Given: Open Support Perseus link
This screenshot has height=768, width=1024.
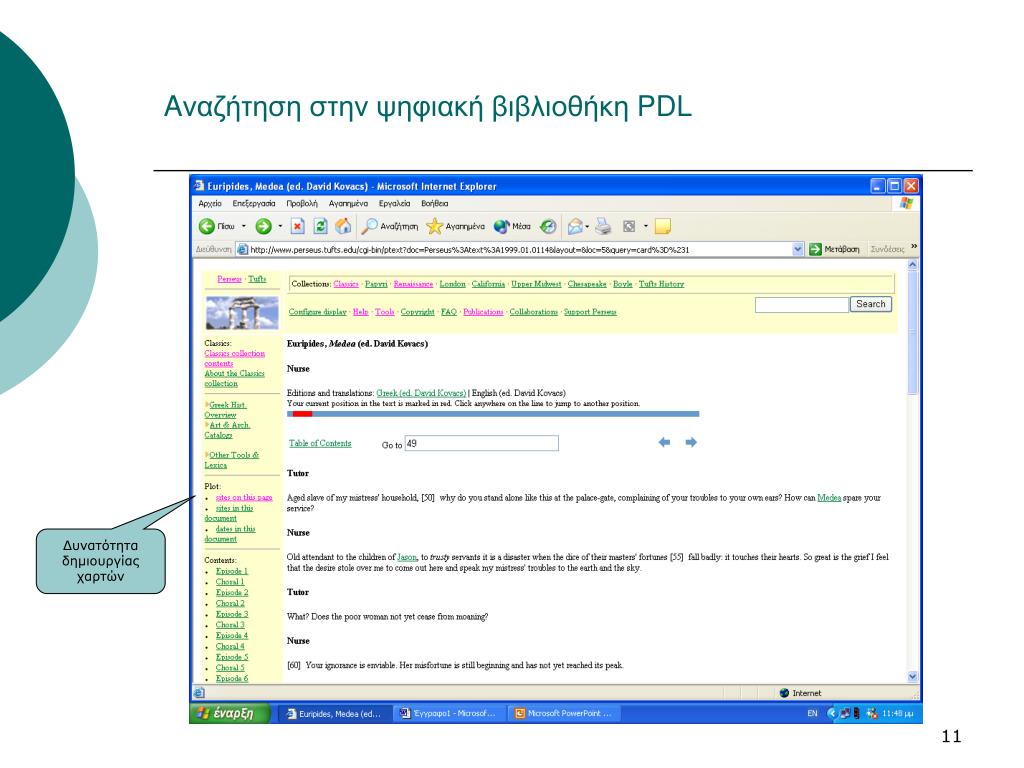Looking at the screenshot, I should click(590, 312).
